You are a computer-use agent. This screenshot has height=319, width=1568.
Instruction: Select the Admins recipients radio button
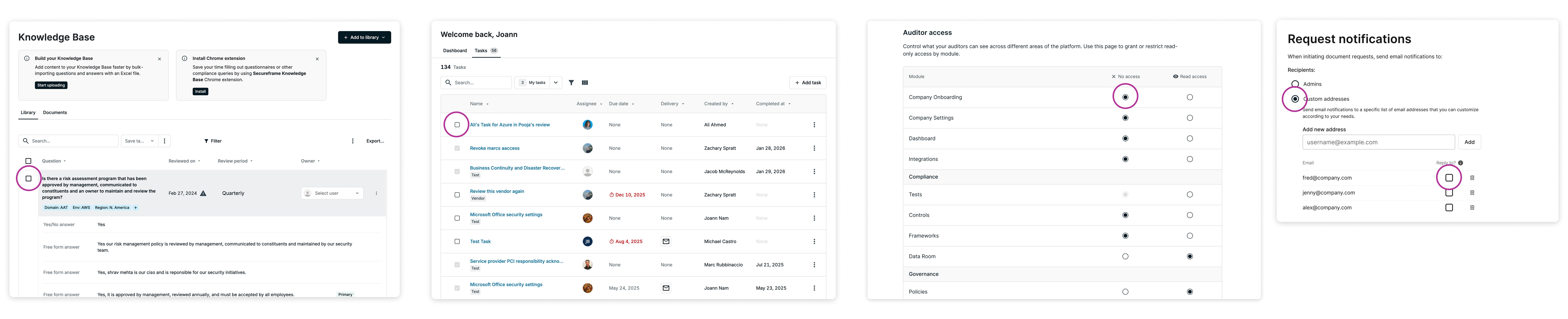(1295, 84)
